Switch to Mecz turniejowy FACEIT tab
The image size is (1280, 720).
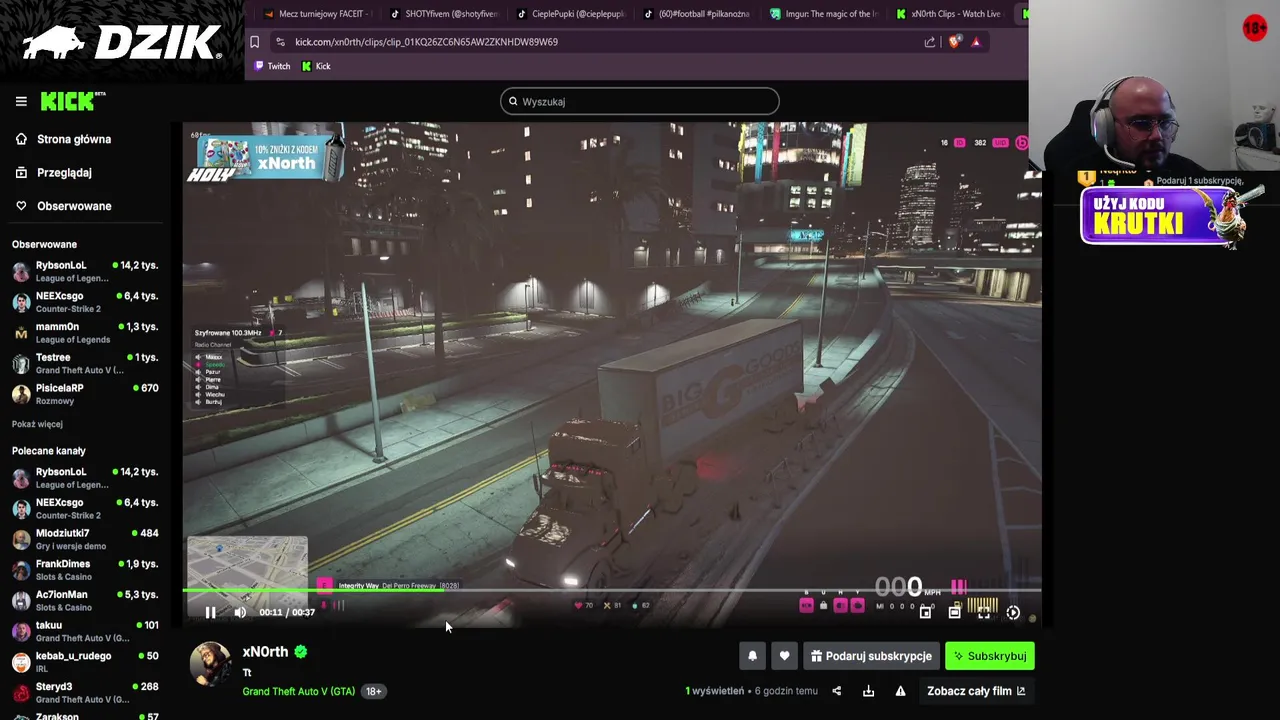pos(316,14)
